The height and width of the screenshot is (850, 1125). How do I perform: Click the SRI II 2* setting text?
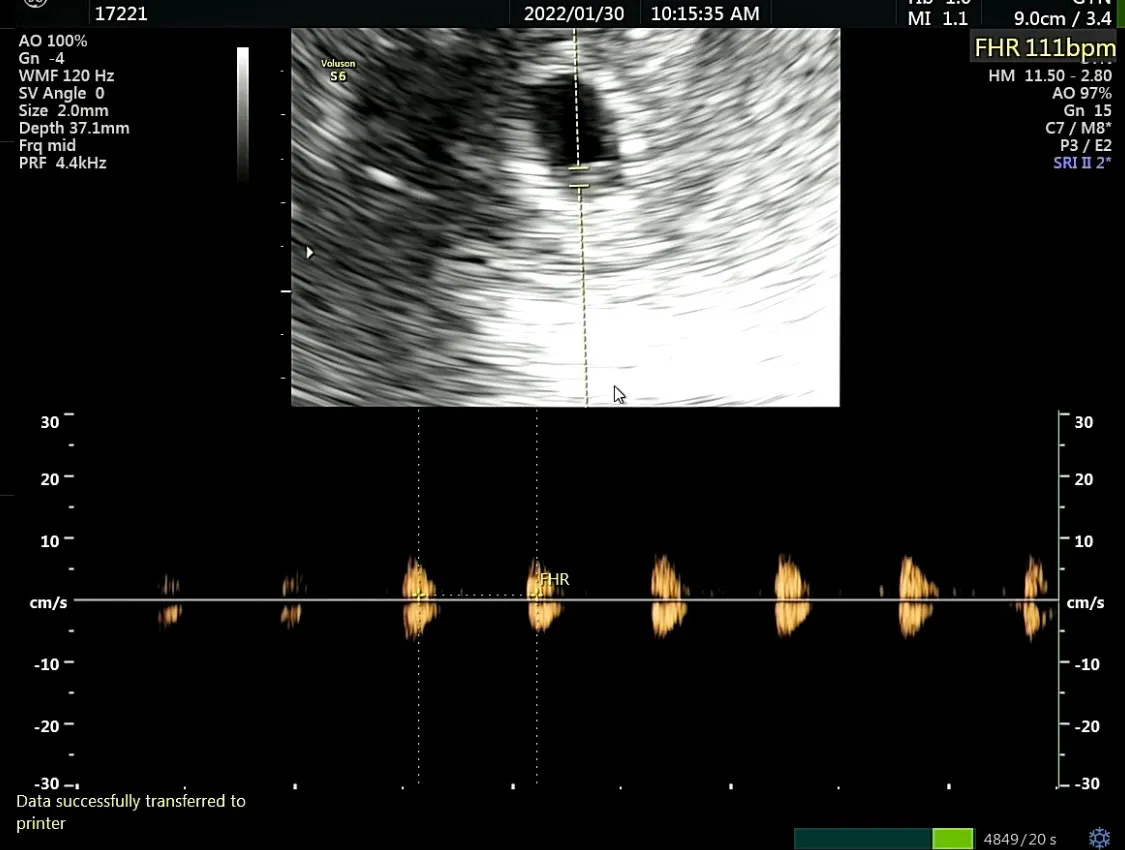1082,163
